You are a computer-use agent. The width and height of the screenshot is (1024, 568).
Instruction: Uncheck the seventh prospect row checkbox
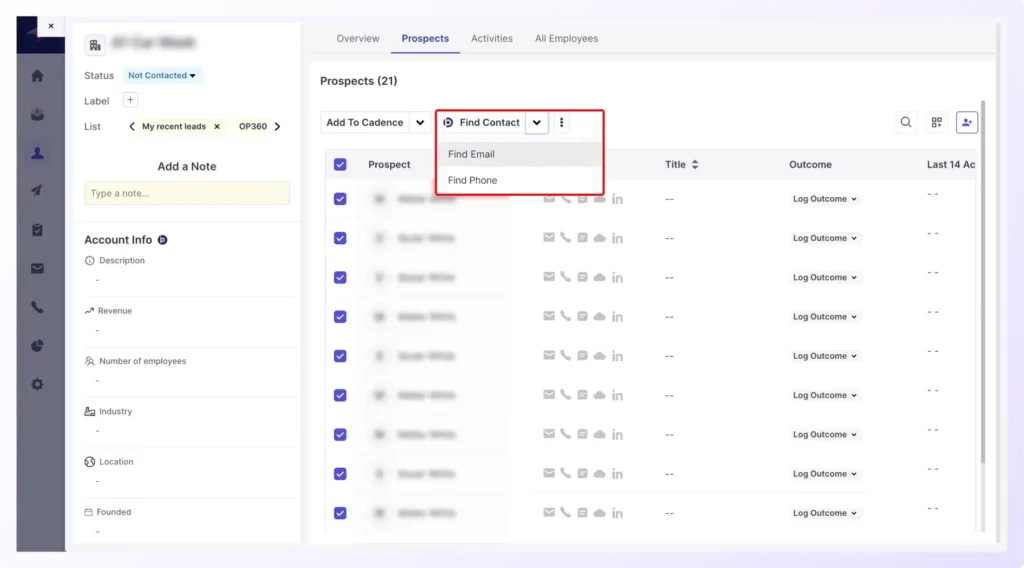click(340, 434)
